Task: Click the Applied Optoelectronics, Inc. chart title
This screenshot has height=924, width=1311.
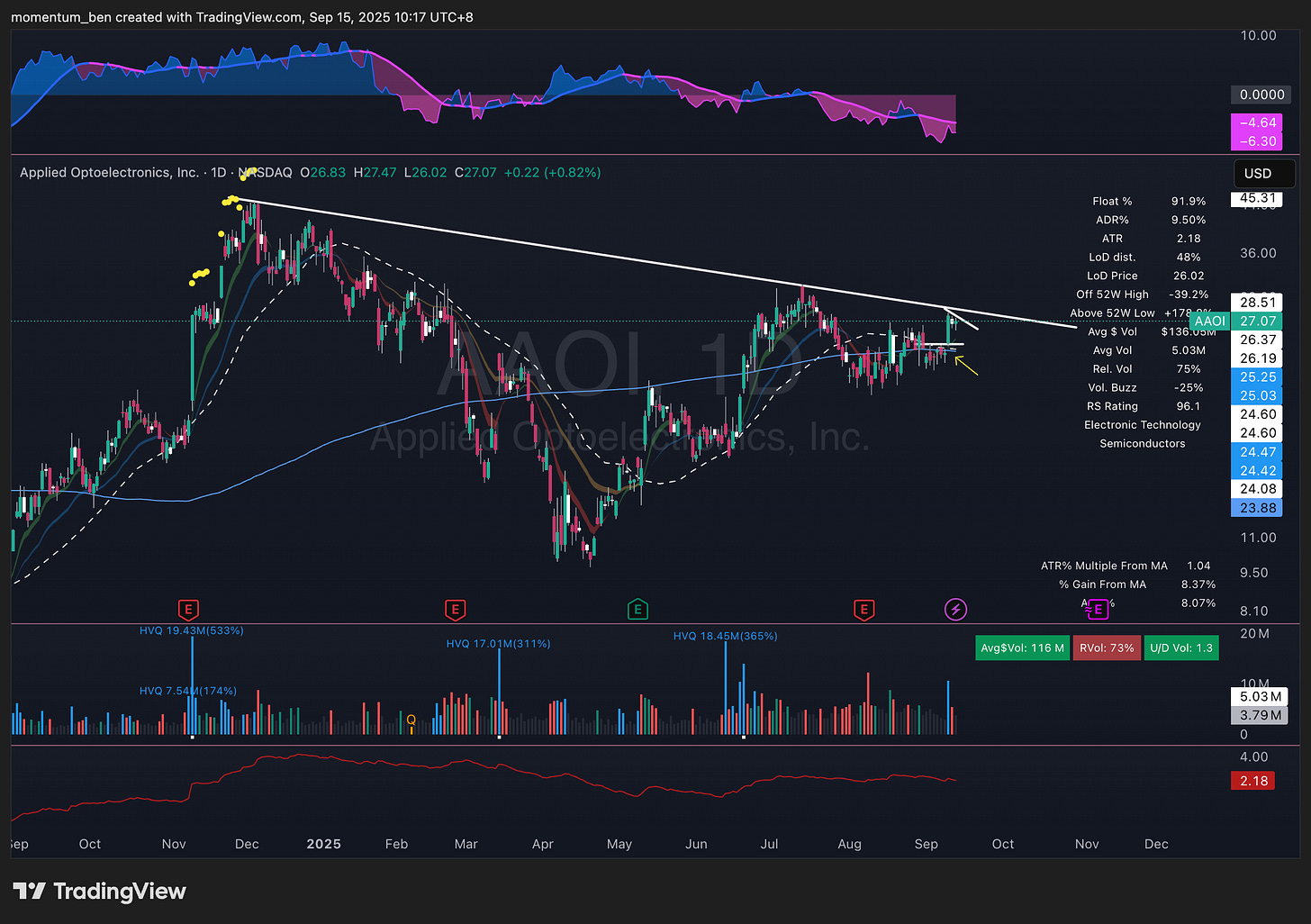Action: tap(110, 172)
